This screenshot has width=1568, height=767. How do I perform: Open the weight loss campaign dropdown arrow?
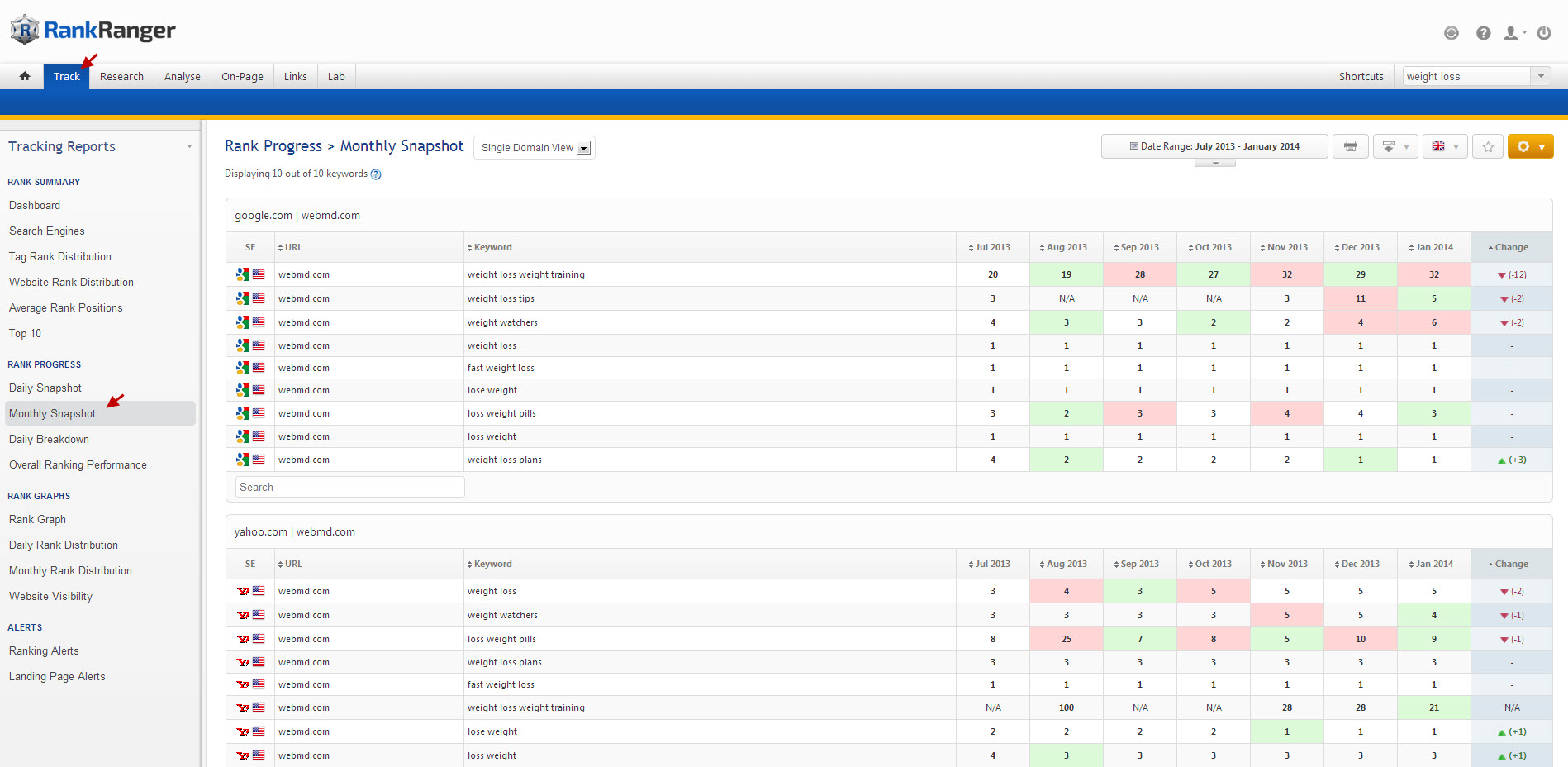(1540, 76)
